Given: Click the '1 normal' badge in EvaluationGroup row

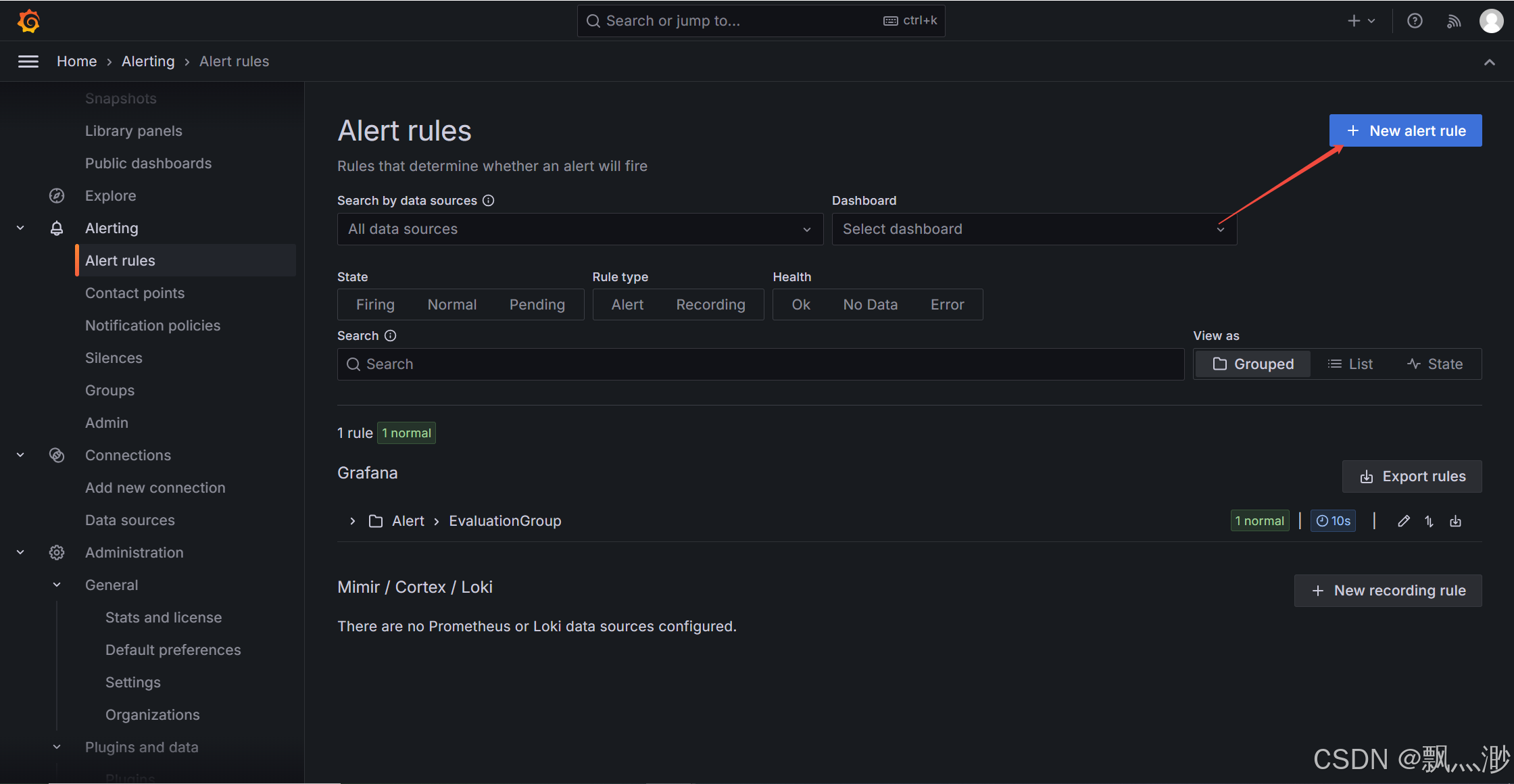Looking at the screenshot, I should pos(1260,521).
